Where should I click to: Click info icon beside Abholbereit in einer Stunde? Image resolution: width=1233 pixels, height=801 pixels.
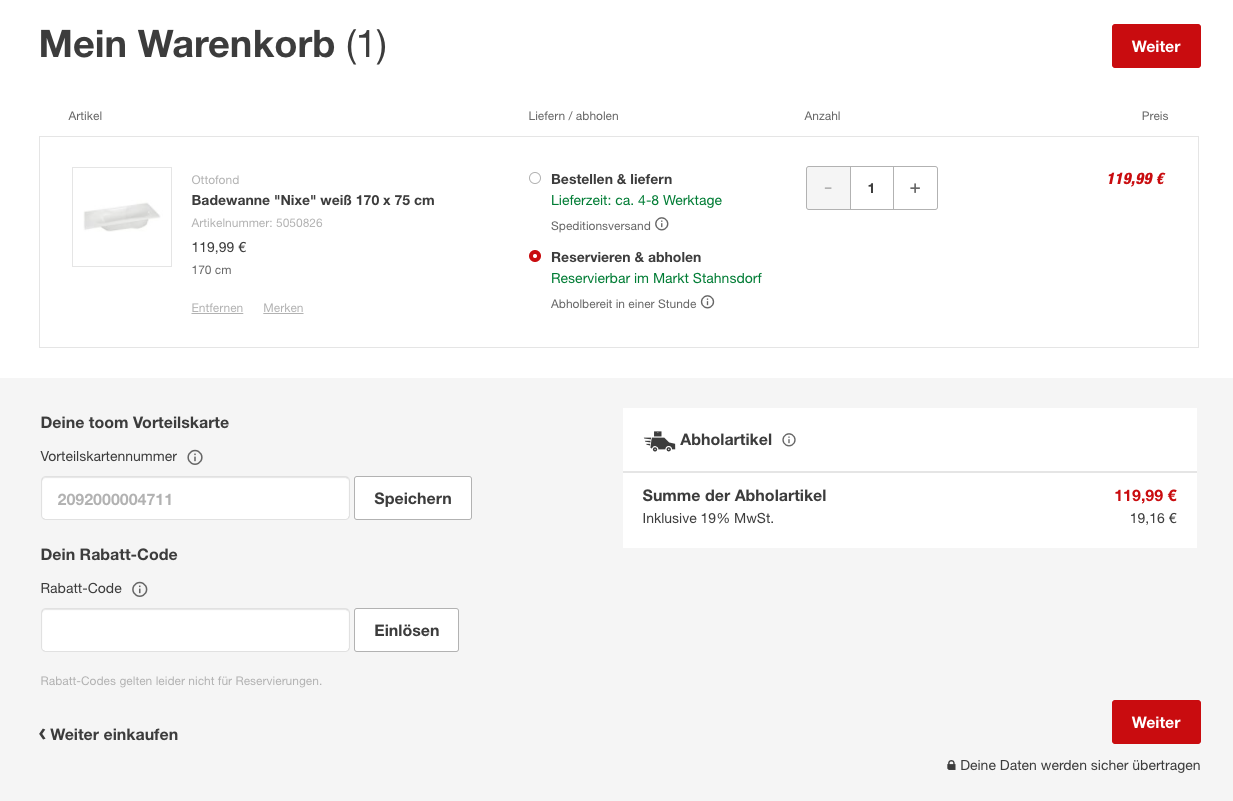(708, 303)
